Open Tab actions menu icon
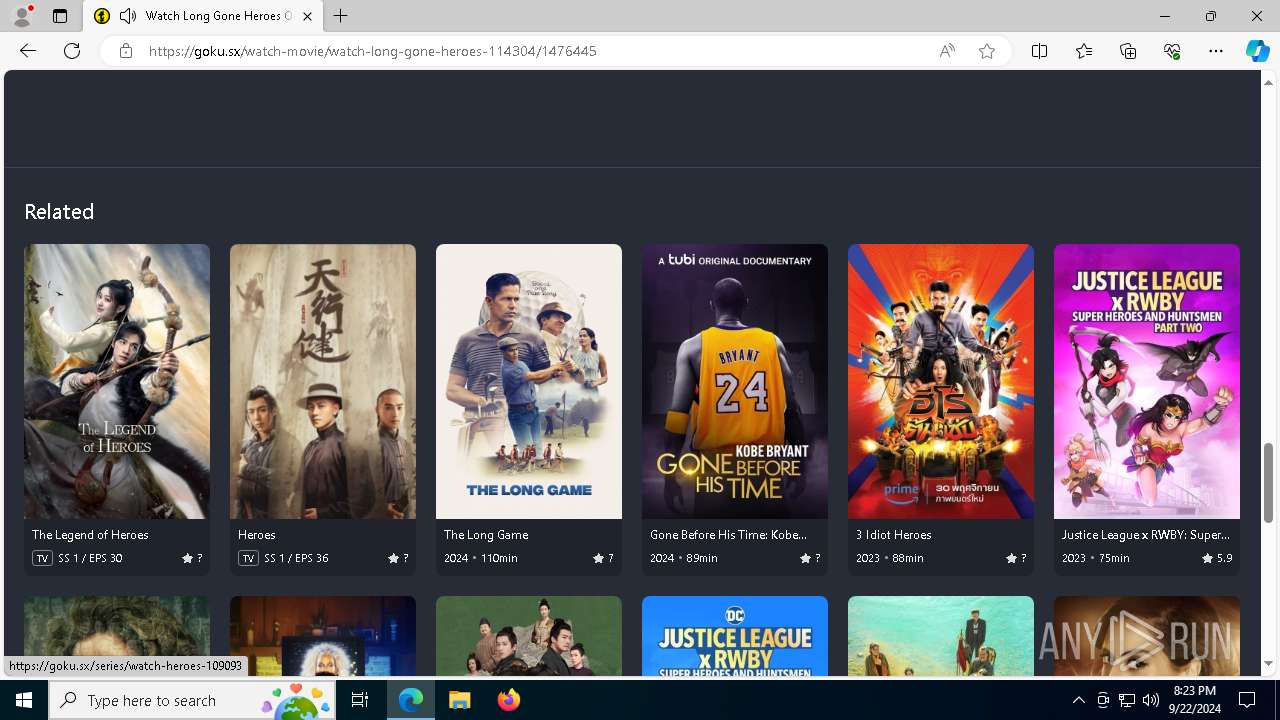The image size is (1280, 720). [x=60, y=16]
